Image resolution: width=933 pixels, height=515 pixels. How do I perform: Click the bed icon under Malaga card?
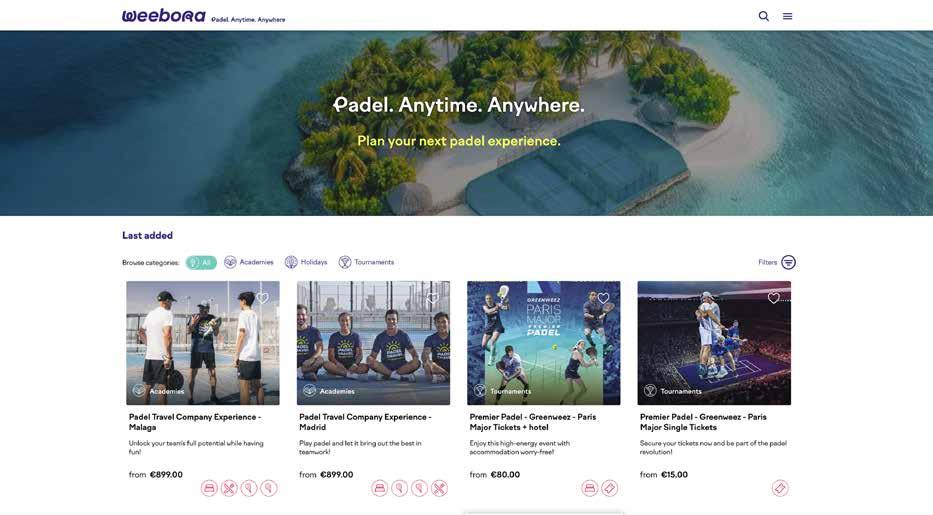(209, 488)
